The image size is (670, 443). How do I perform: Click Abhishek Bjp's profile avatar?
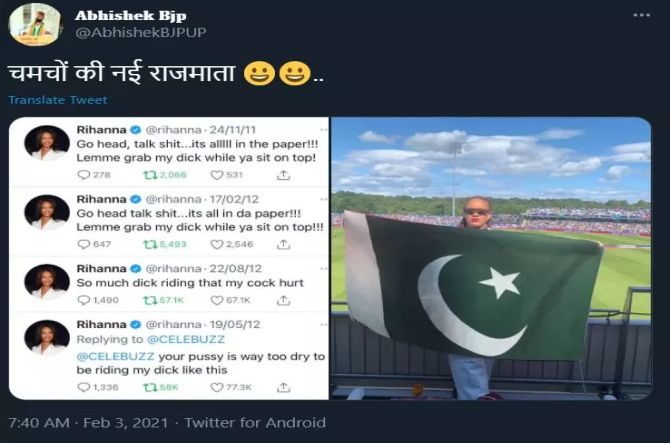pos(35,24)
